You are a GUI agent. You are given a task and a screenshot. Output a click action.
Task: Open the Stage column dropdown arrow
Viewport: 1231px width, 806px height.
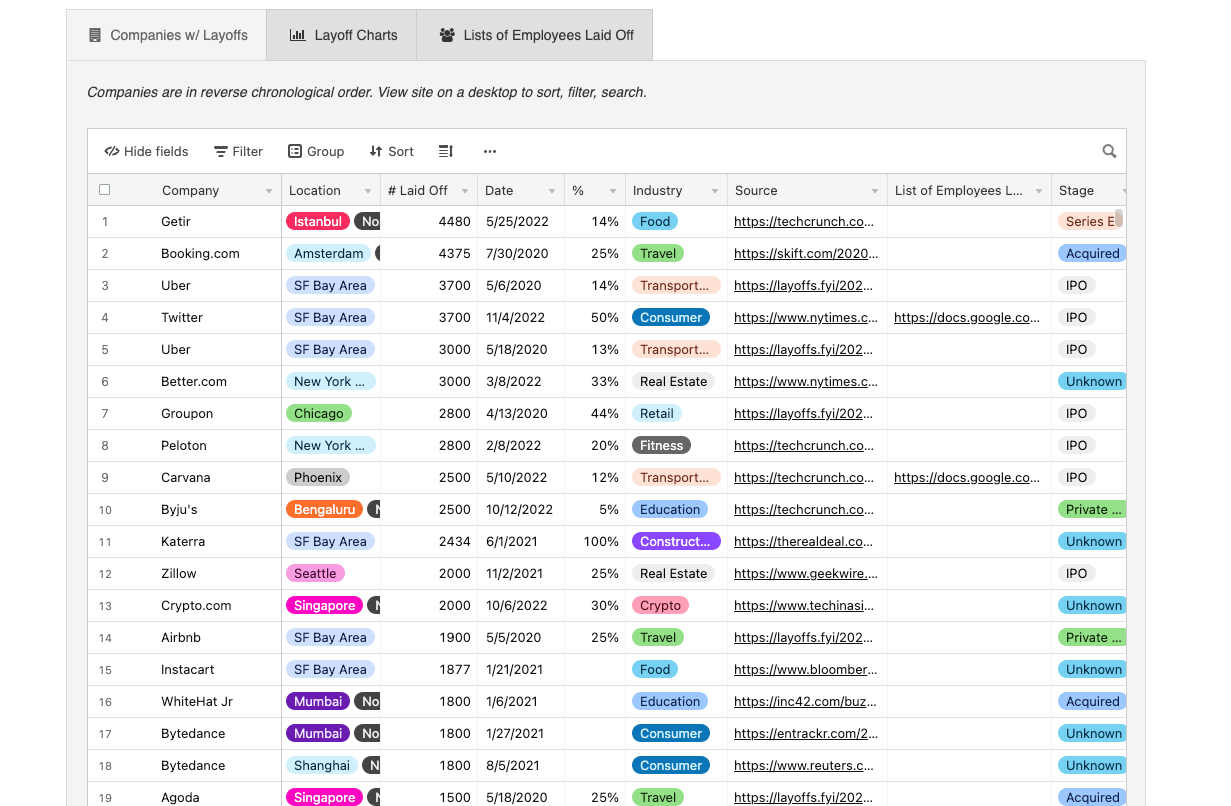[1124, 191]
